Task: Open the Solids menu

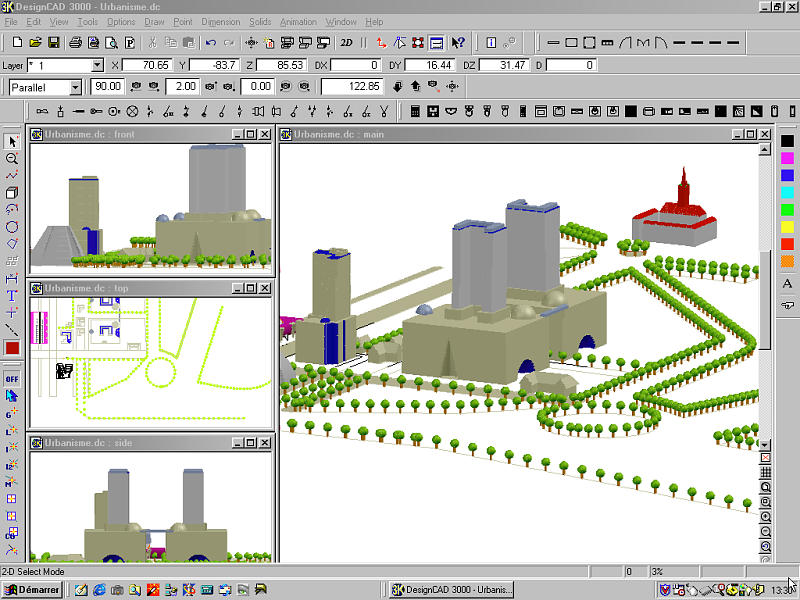Action: [x=259, y=21]
